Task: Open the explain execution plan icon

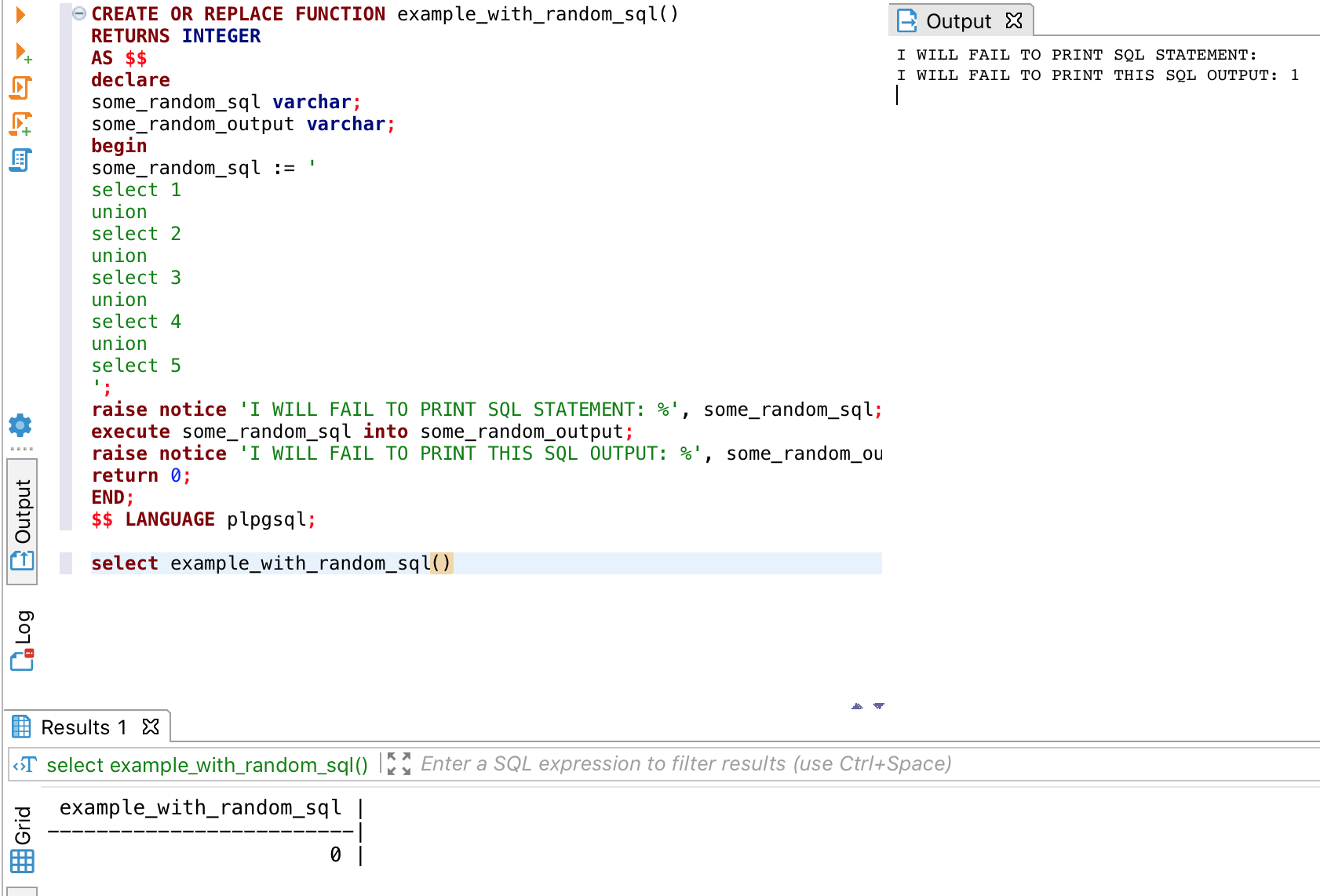Action: click(19, 159)
